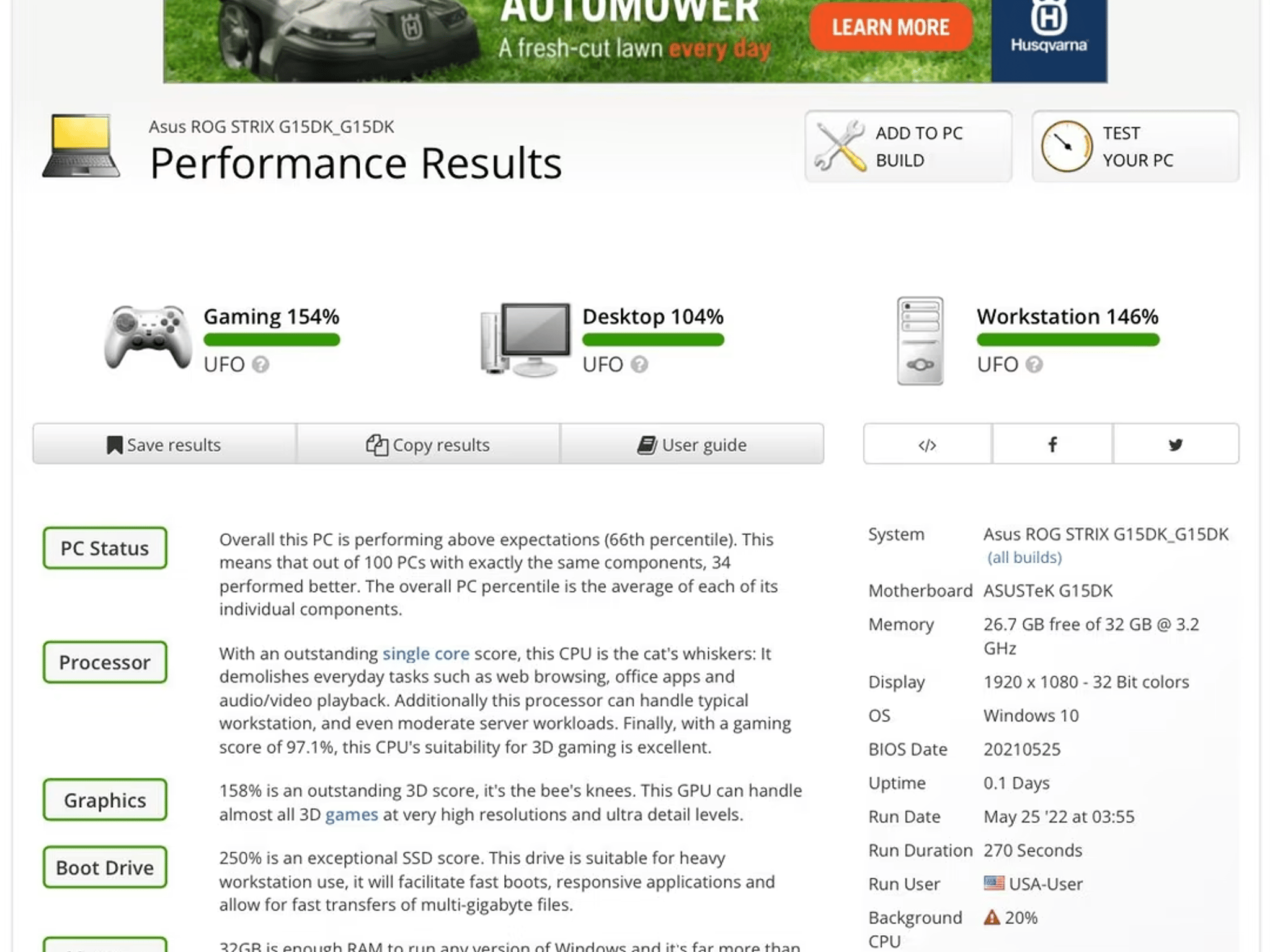Click the Learn More ad button
Screen dimensions: 1270x952
[x=890, y=27]
